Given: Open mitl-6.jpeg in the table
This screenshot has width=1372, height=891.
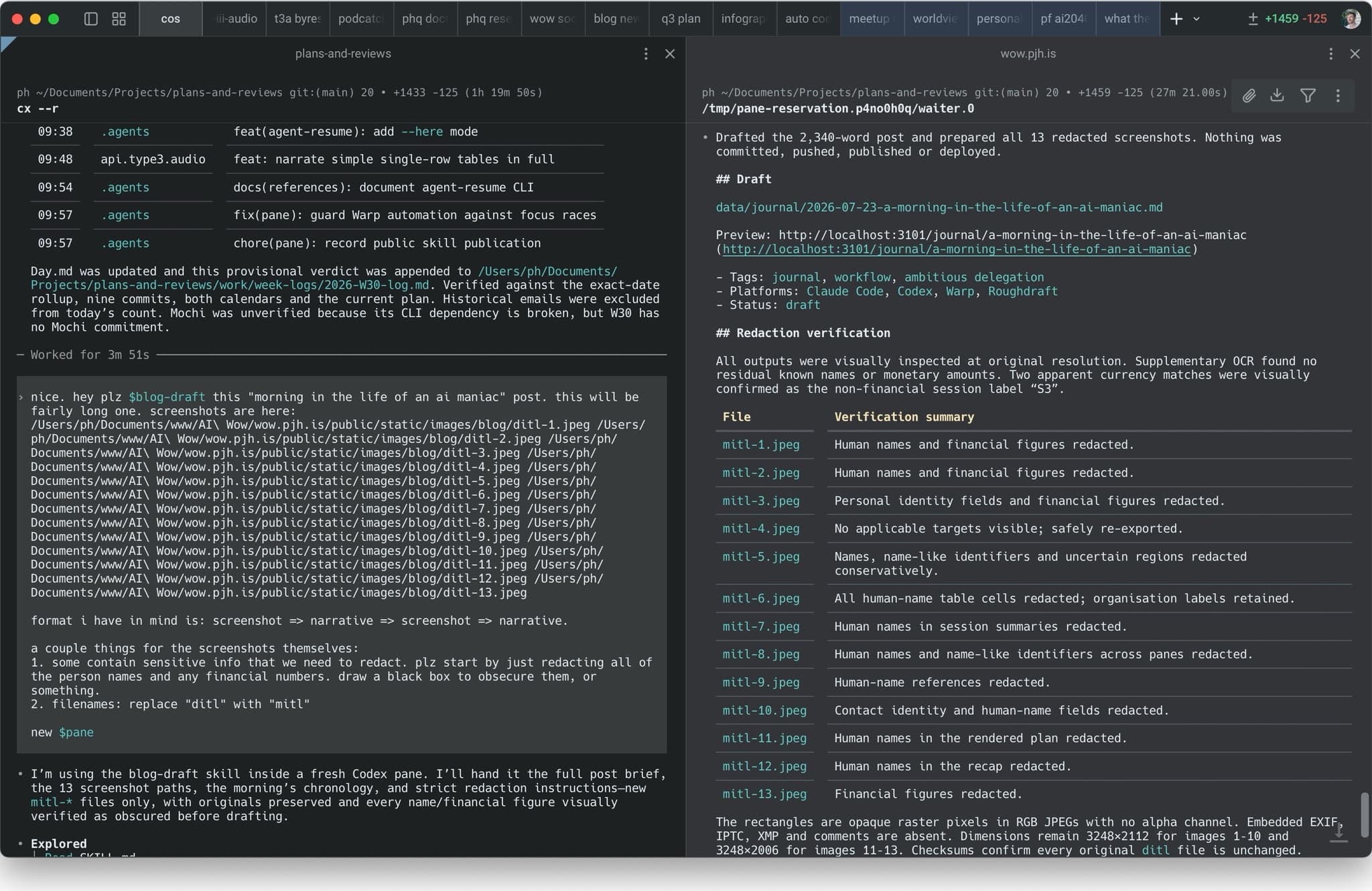Looking at the screenshot, I should tap(761, 598).
